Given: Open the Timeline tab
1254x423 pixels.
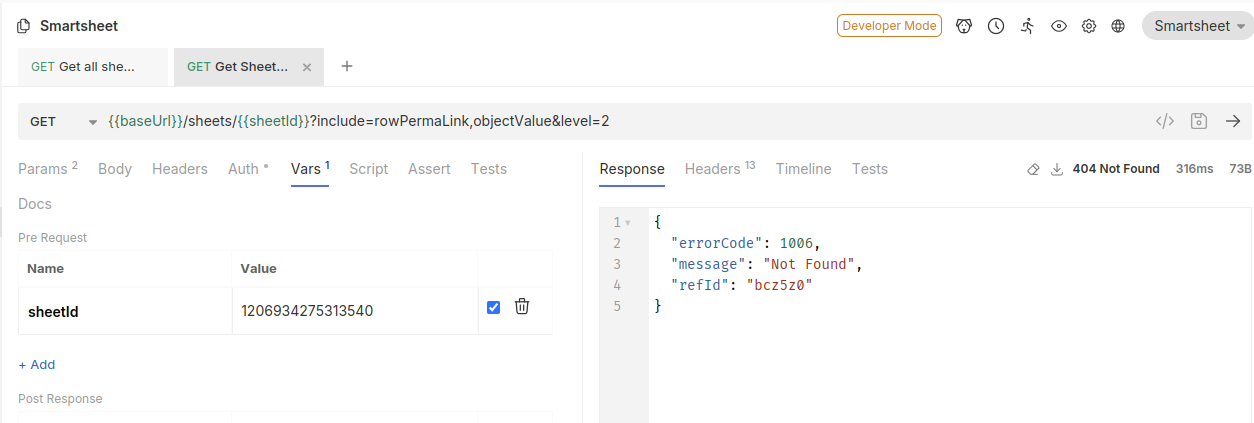Looking at the screenshot, I should [x=804, y=169].
